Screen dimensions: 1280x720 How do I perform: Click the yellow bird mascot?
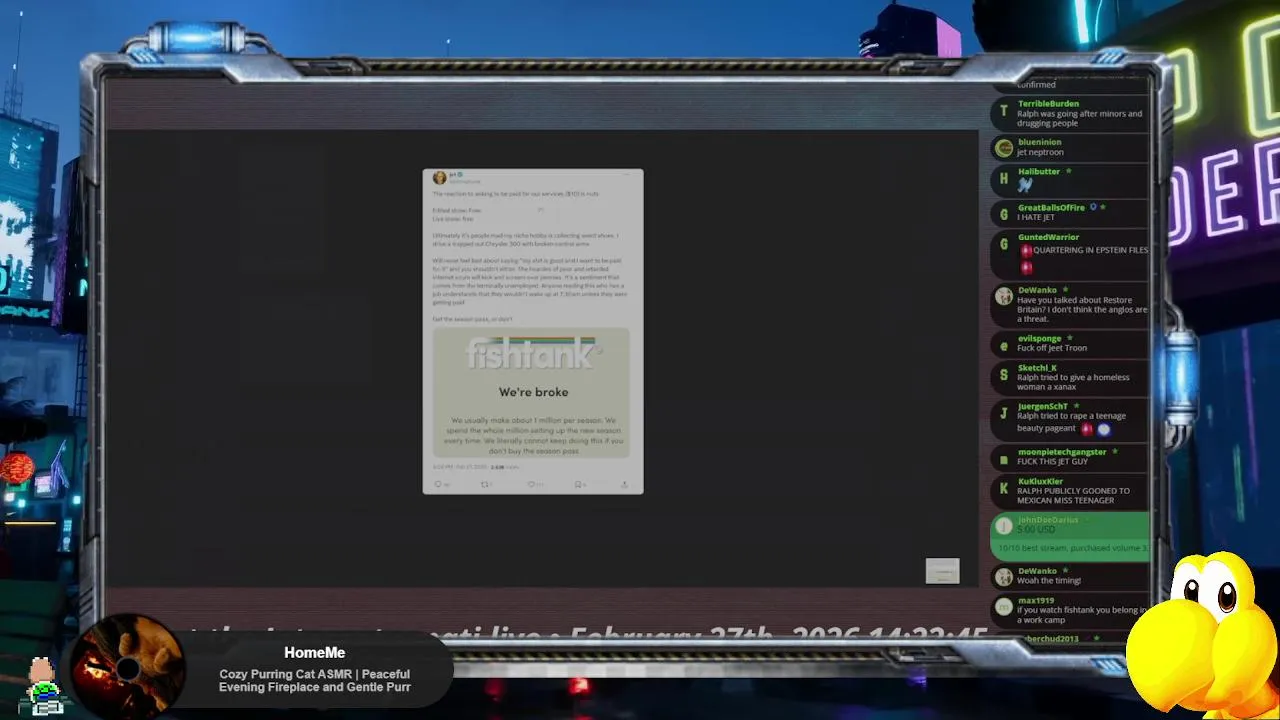pyautogui.click(x=1203, y=635)
